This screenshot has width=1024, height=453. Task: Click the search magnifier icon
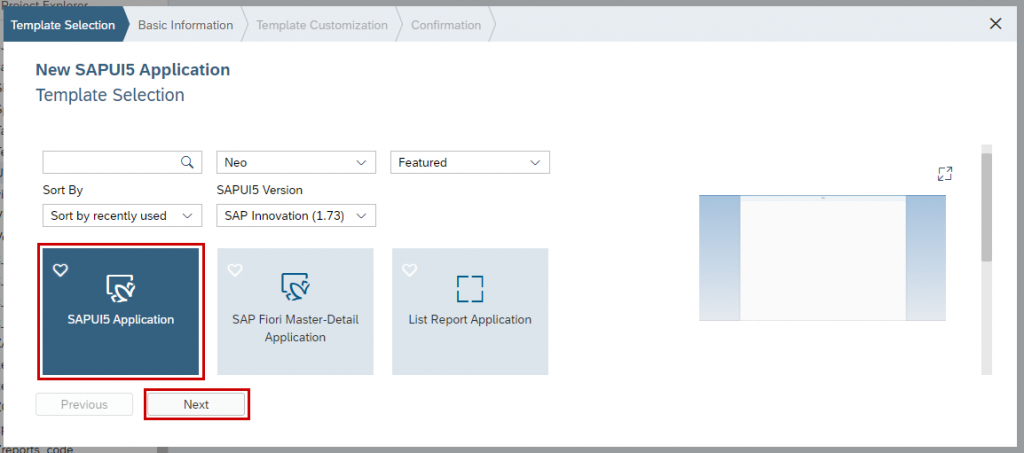pos(187,163)
